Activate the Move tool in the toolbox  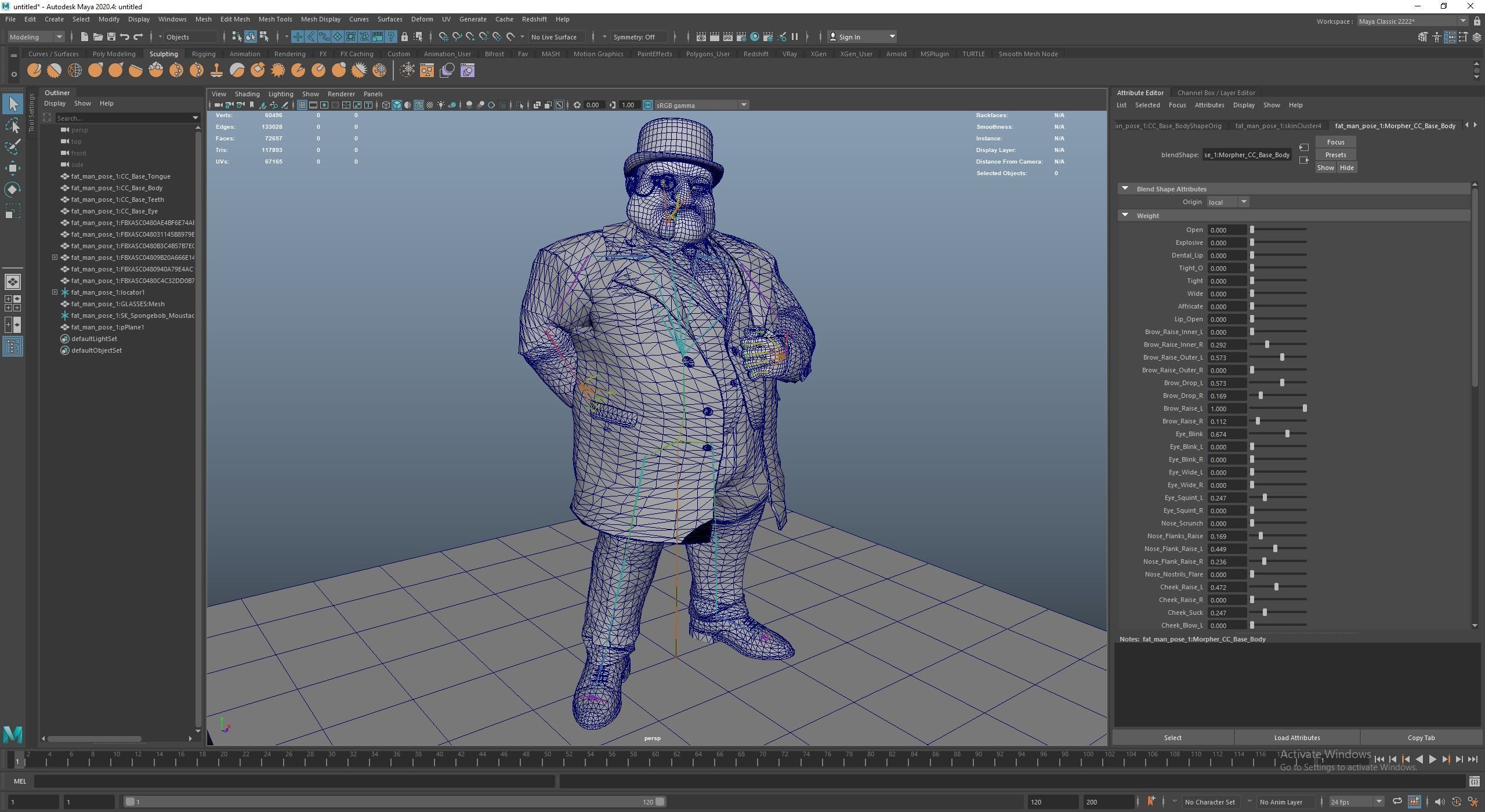coord(13,168)
